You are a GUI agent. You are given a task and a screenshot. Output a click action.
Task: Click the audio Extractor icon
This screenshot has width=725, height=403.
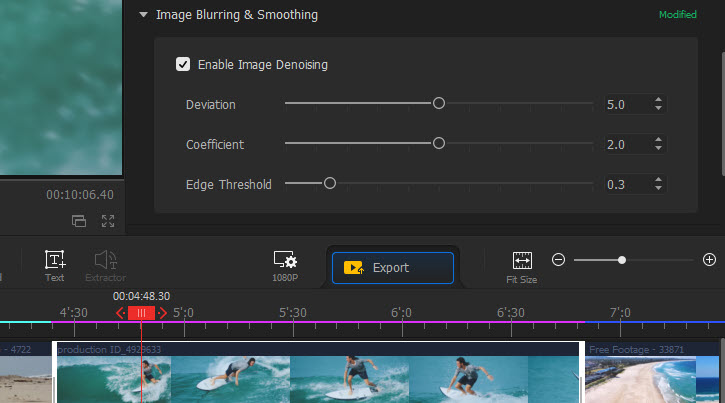[105, 260]
